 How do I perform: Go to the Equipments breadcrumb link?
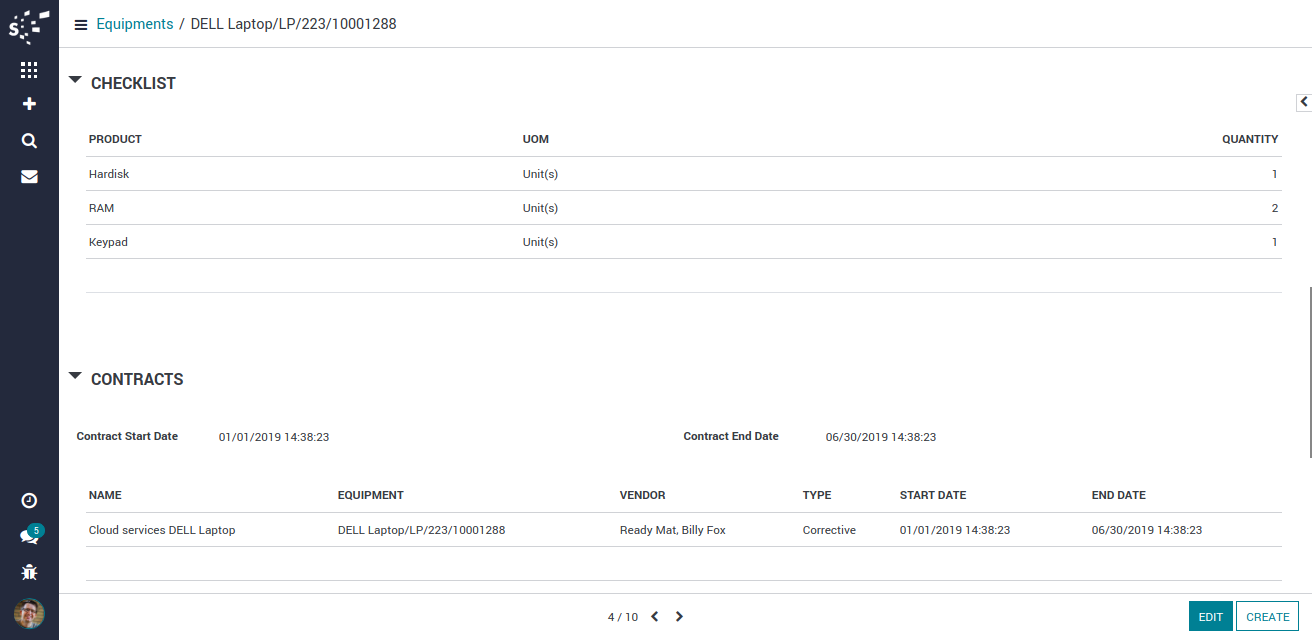[134, 24]
